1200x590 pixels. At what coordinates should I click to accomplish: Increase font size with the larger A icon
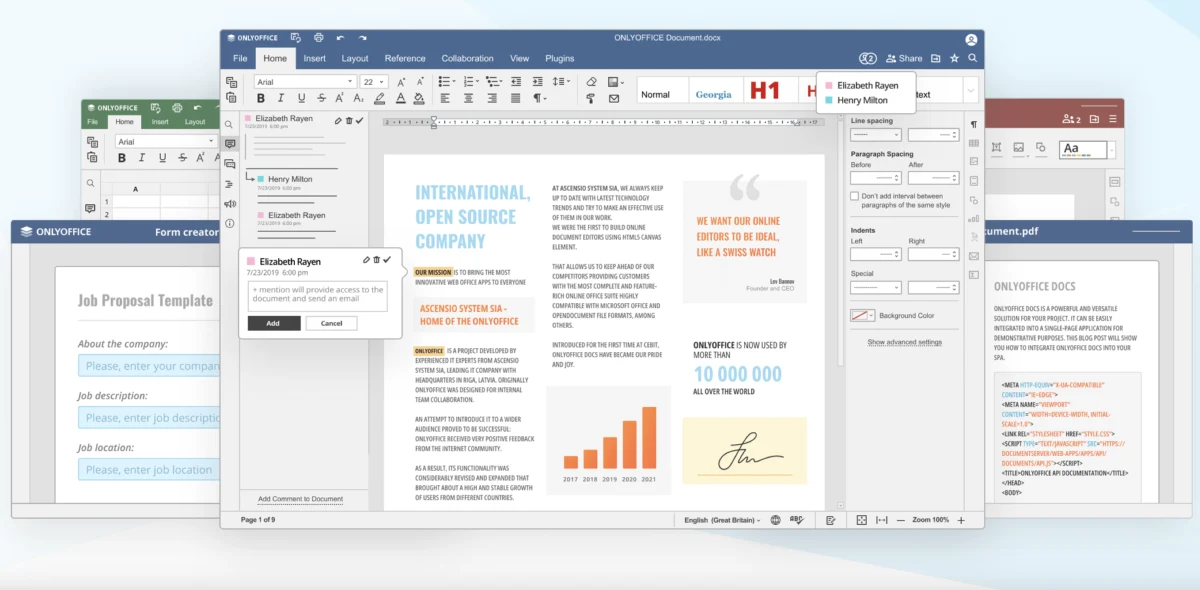401,82
